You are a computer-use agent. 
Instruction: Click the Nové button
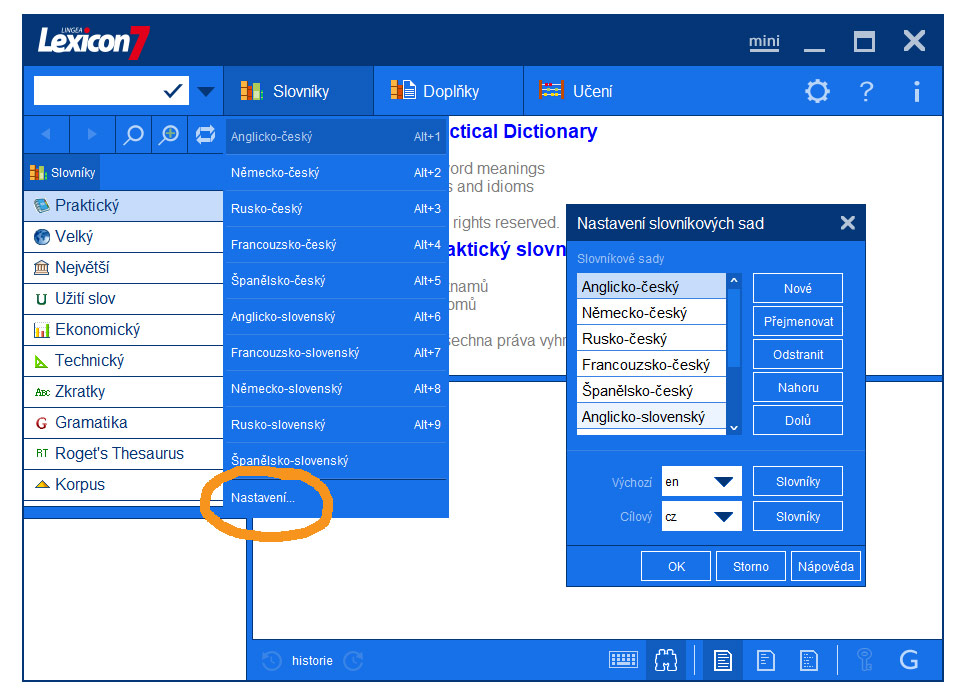click(x=798, y=288)
